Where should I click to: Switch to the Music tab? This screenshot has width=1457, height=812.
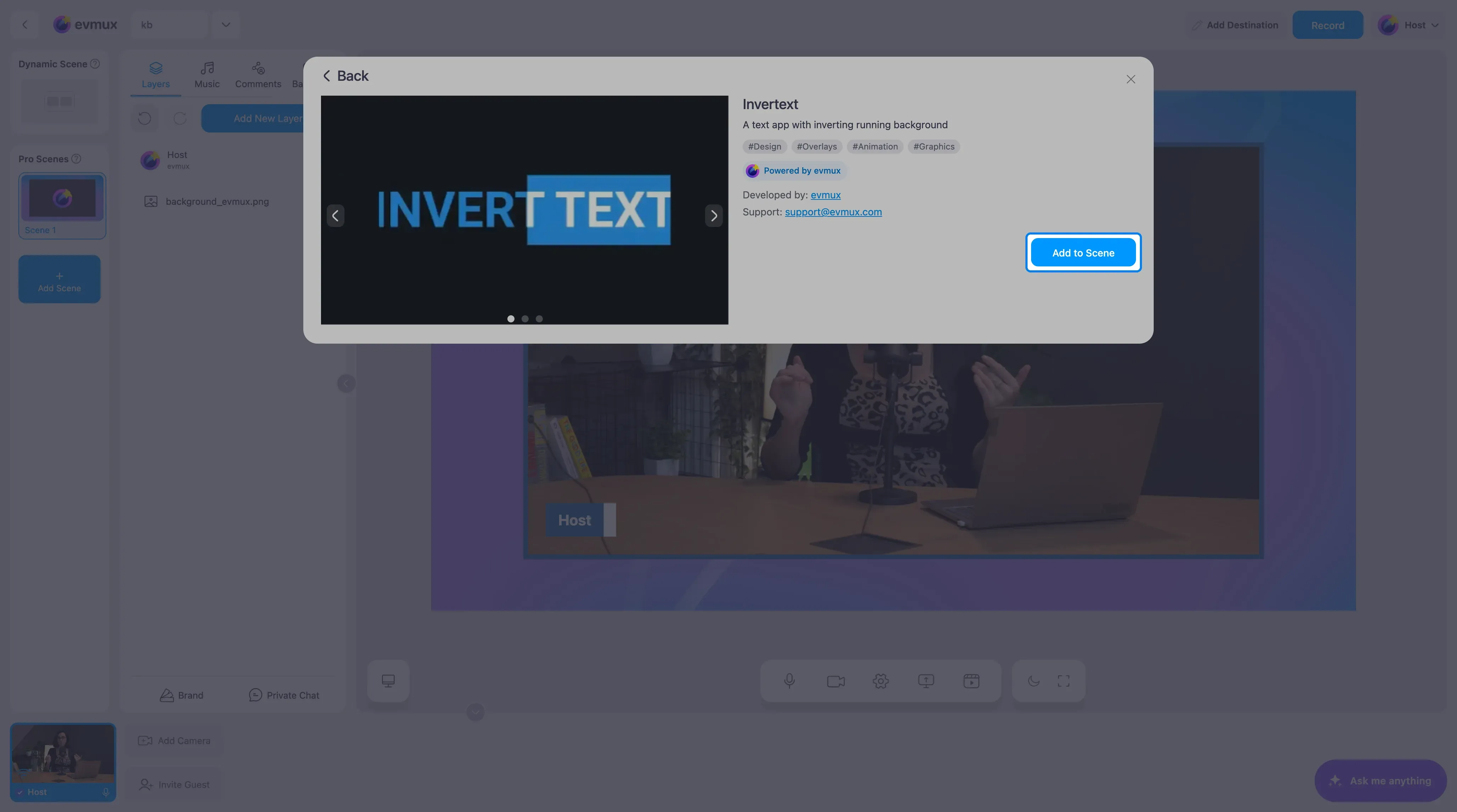click(x=207, y=75)
